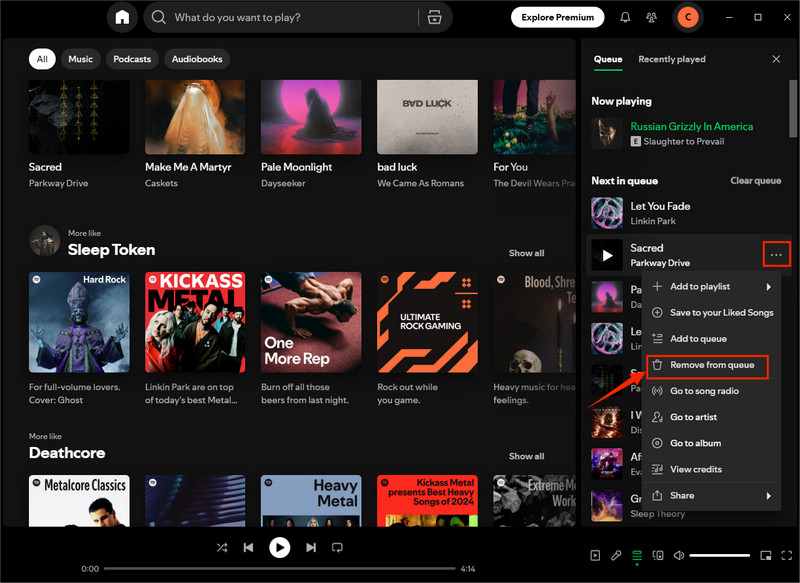Screen dimensions: 800x583
Task: Click Show all for Deathcore section
Action: tap(526, 457)
